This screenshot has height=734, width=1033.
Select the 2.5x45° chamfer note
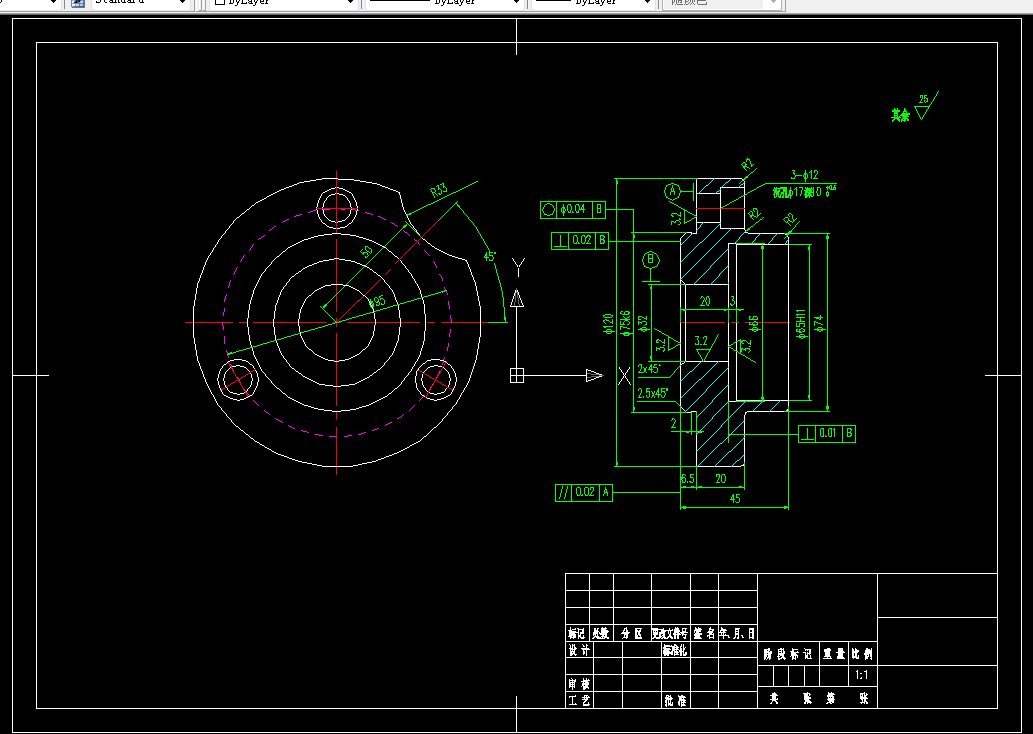coord(653,393)
